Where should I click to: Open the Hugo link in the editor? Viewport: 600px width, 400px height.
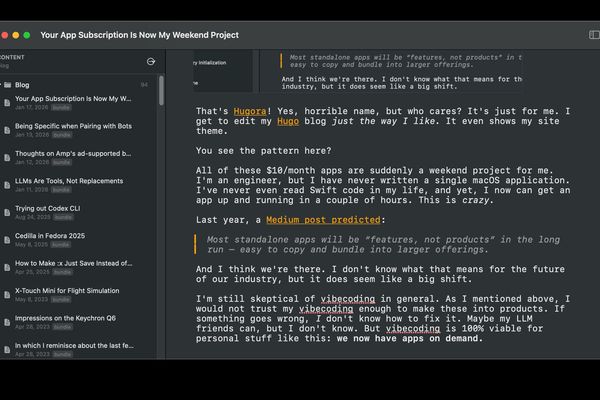point(288,121)
